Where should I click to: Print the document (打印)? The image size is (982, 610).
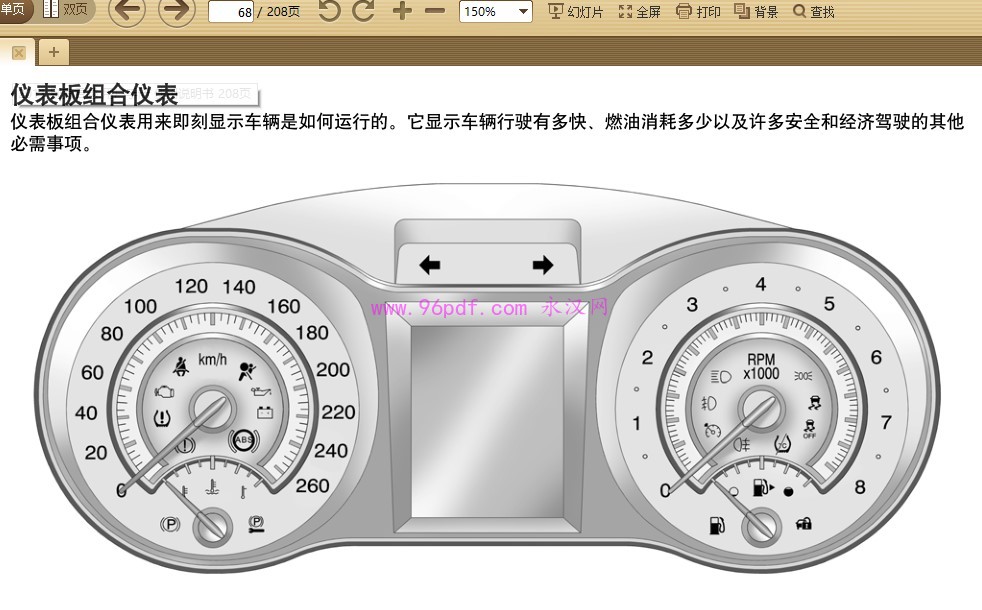coord(698,12)
